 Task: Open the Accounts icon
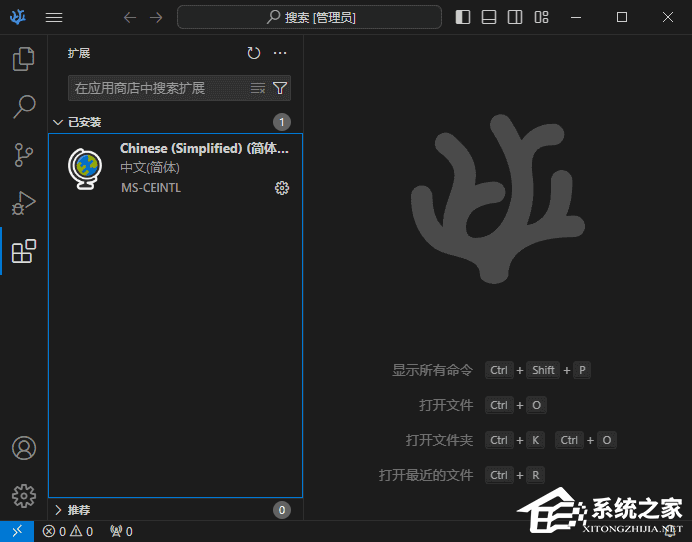point(24,448)
